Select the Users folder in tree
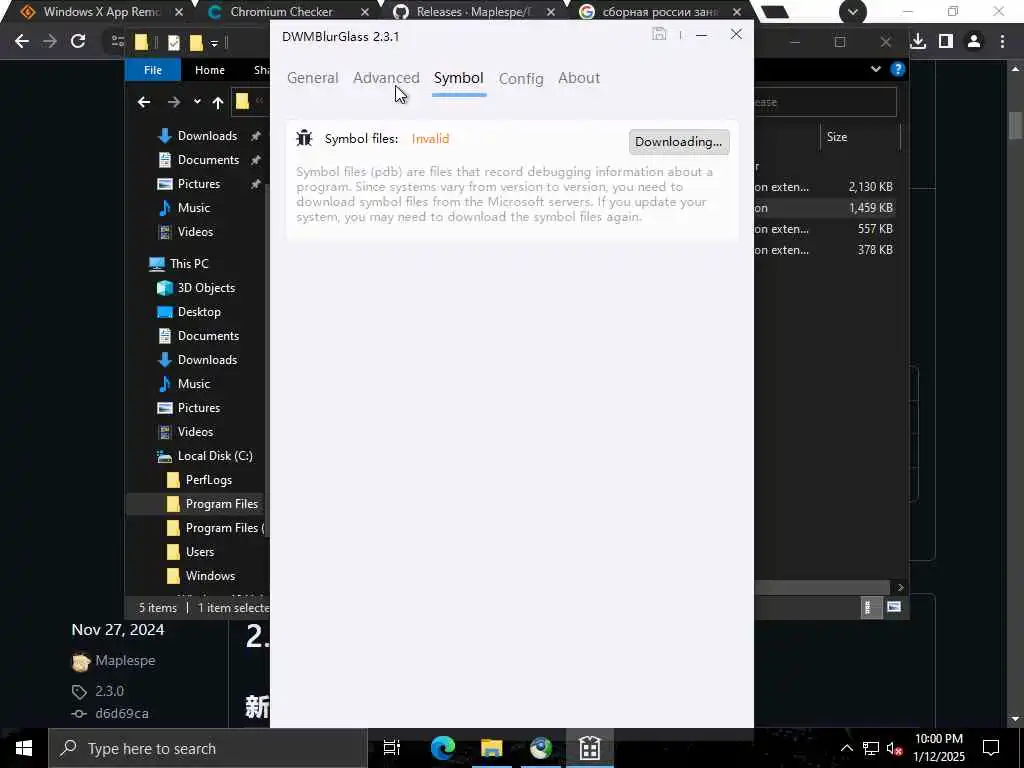The width and height of the screenshot is (1024, 768). [x=199, y=552]
